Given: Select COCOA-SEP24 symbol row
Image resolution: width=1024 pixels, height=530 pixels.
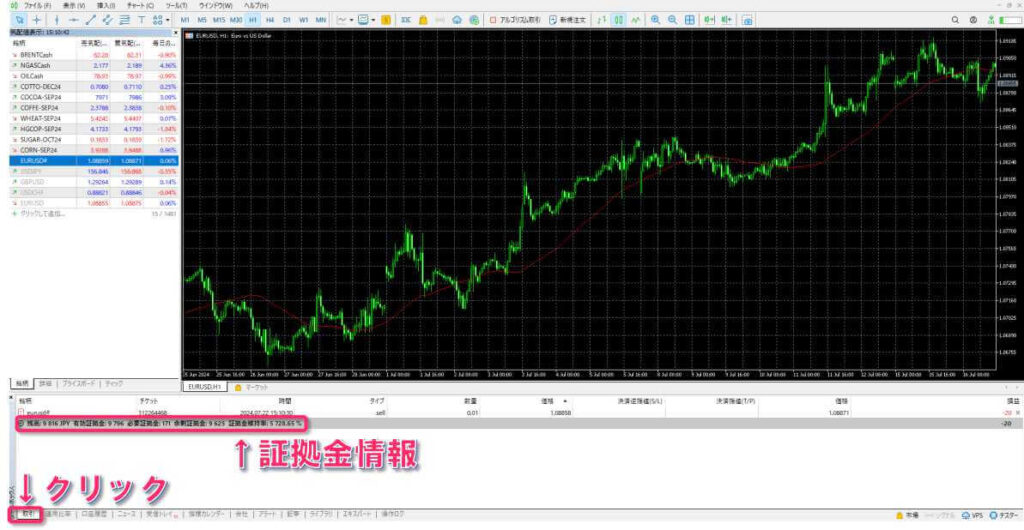Looking at the screenshot, I should 95,97.
